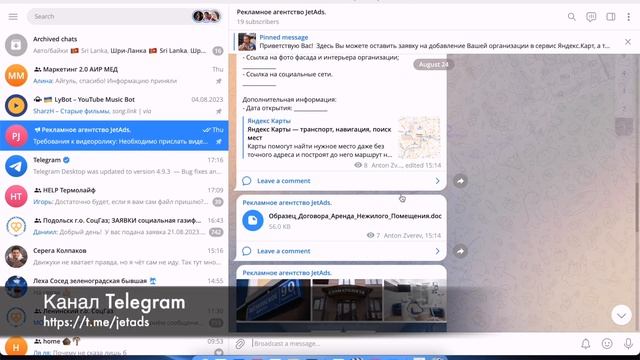Select the Рекламное агентство JetAds chat row

(114, 136)
